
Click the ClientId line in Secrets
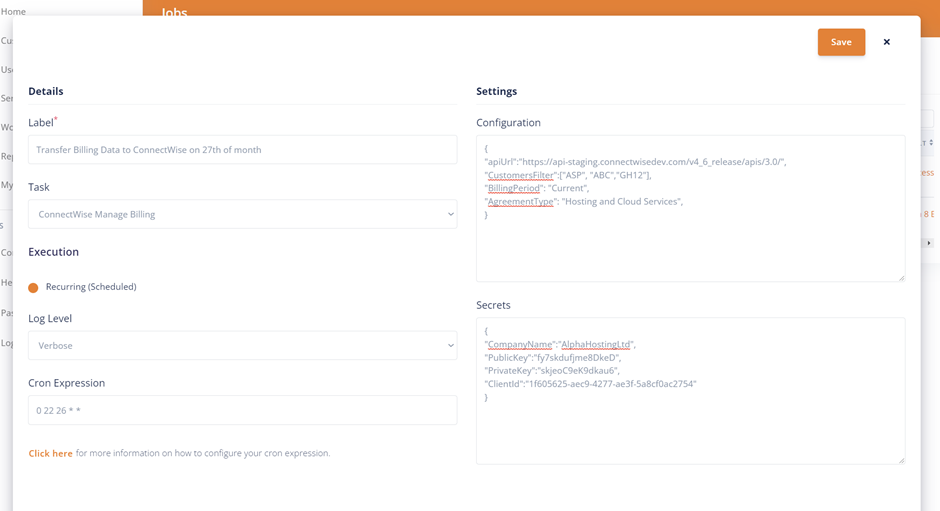pyautogui.click(x=590, y=384)
